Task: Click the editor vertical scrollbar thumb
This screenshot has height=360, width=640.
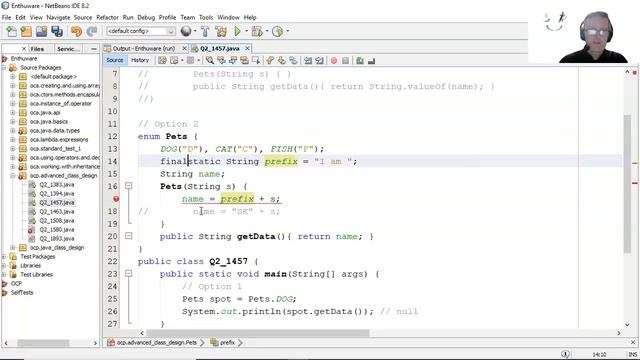Action: click(x=627, y=184)
